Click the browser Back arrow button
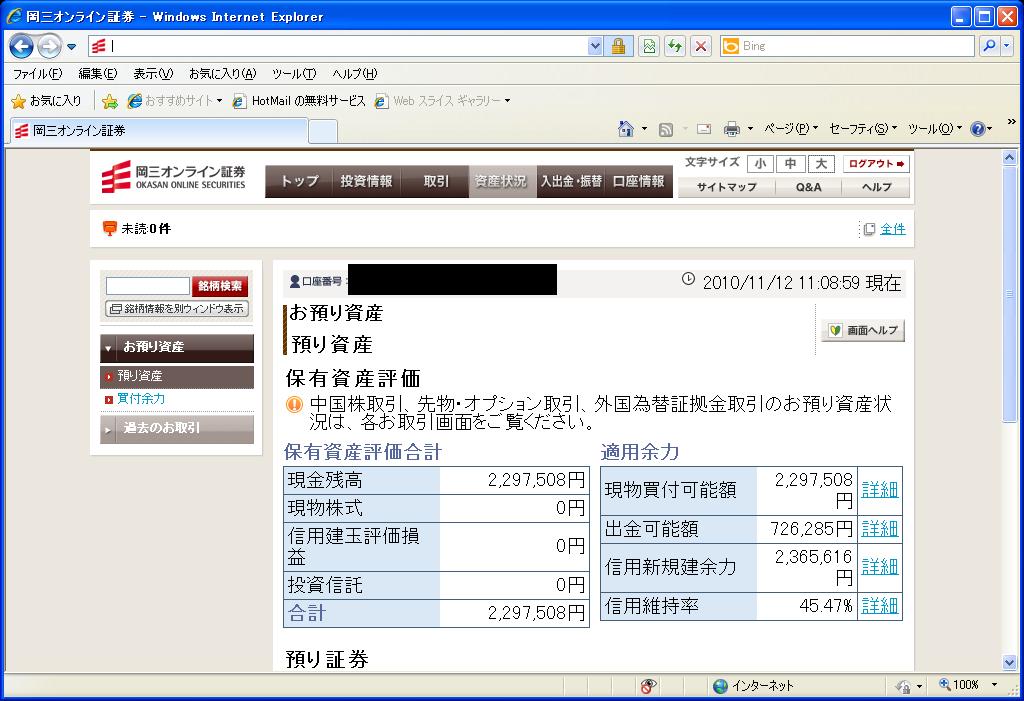The image size is (1024, 701). click(x=22, y=46)
